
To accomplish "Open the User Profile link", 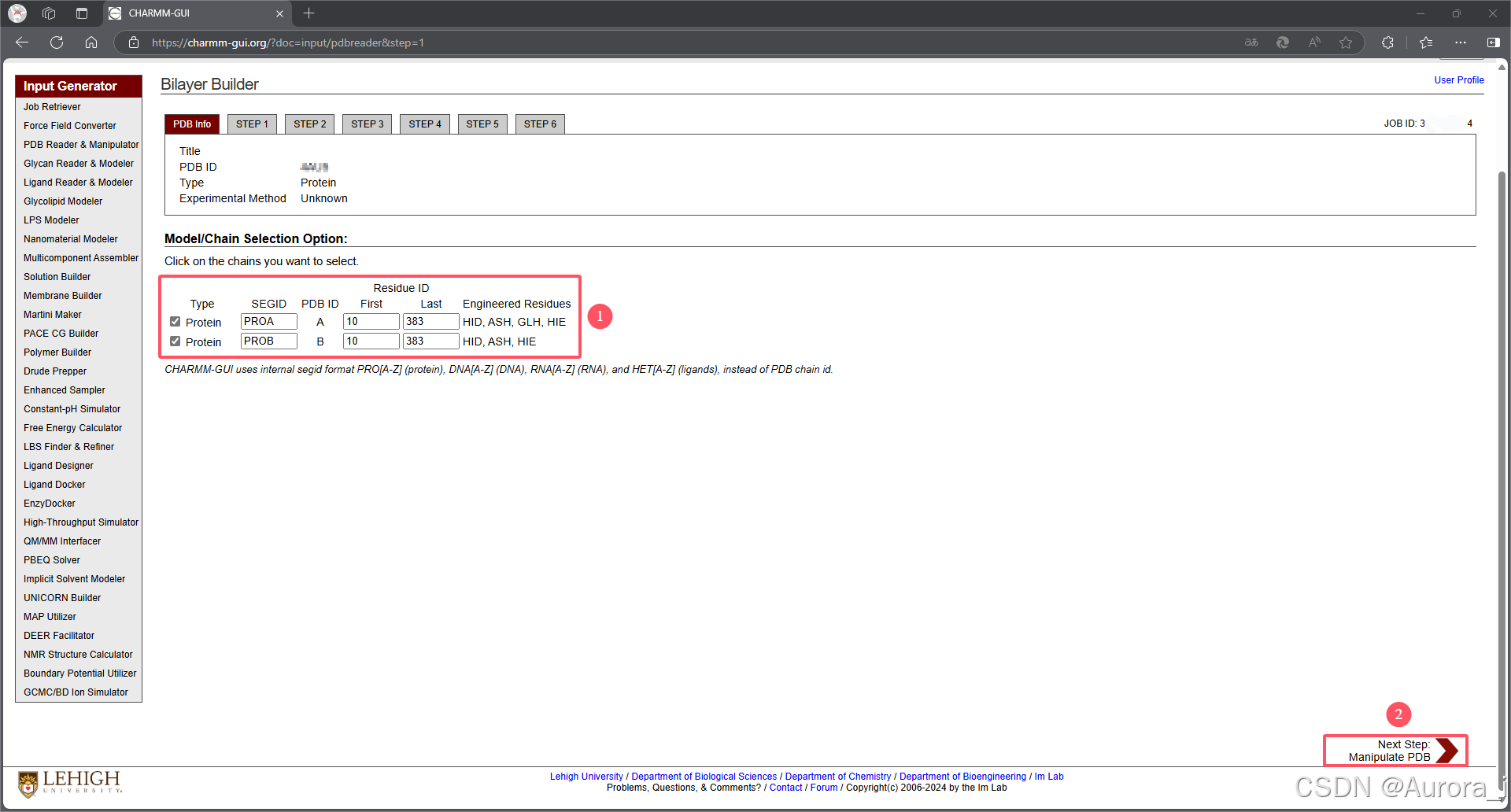I will (1459, 80).
